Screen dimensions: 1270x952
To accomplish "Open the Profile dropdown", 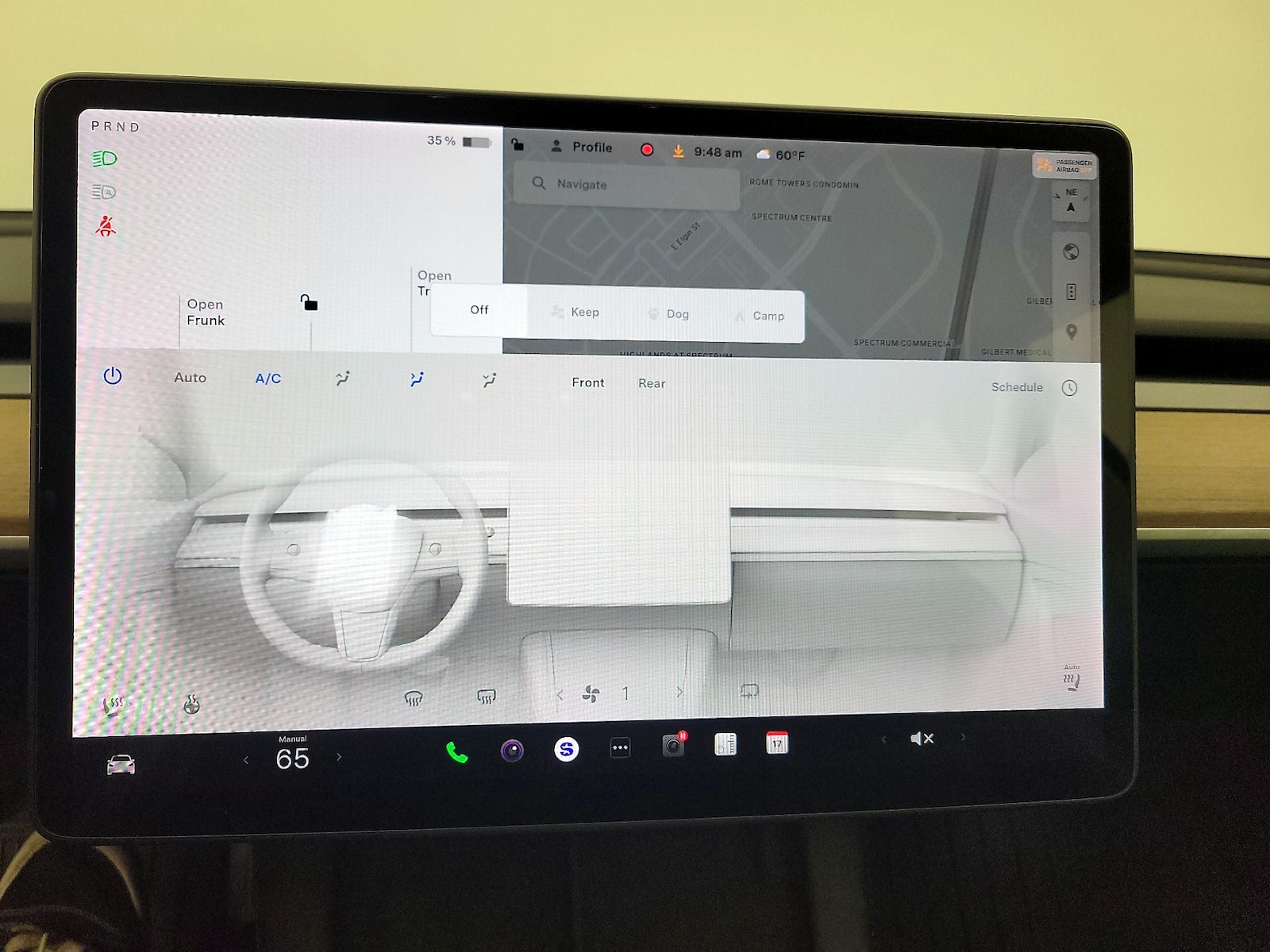I will click(583, 148).
